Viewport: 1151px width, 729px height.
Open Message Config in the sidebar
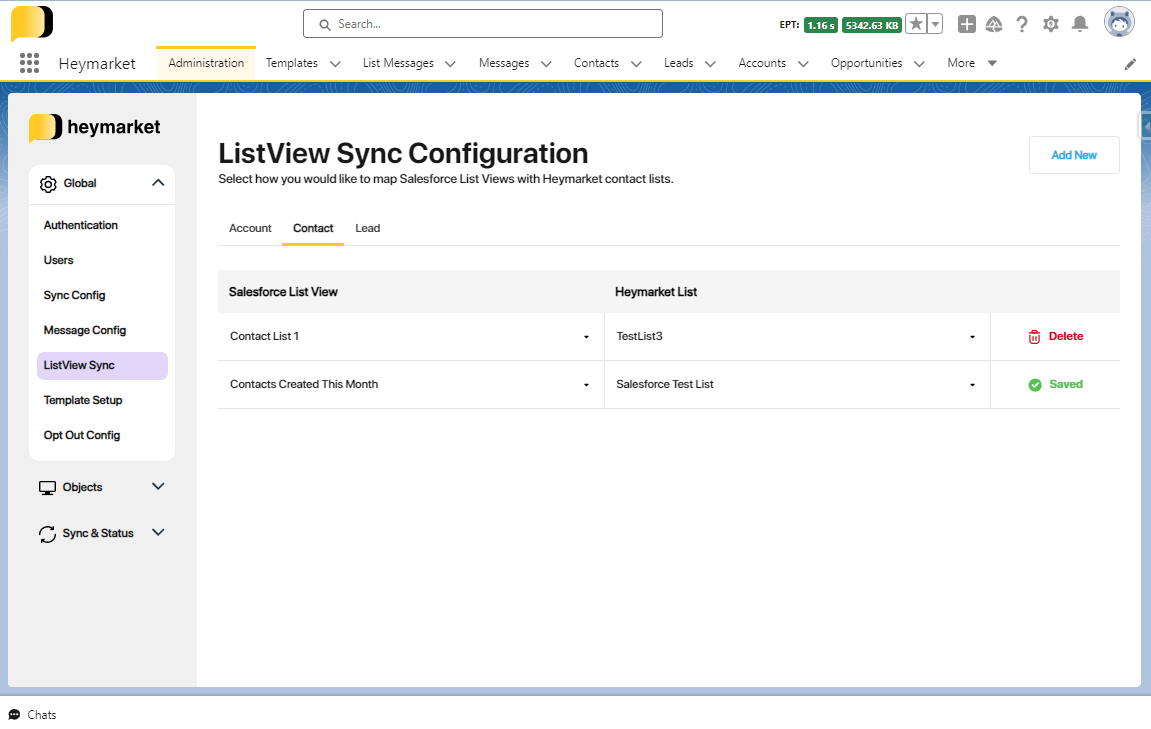click(x=84, y=330)
